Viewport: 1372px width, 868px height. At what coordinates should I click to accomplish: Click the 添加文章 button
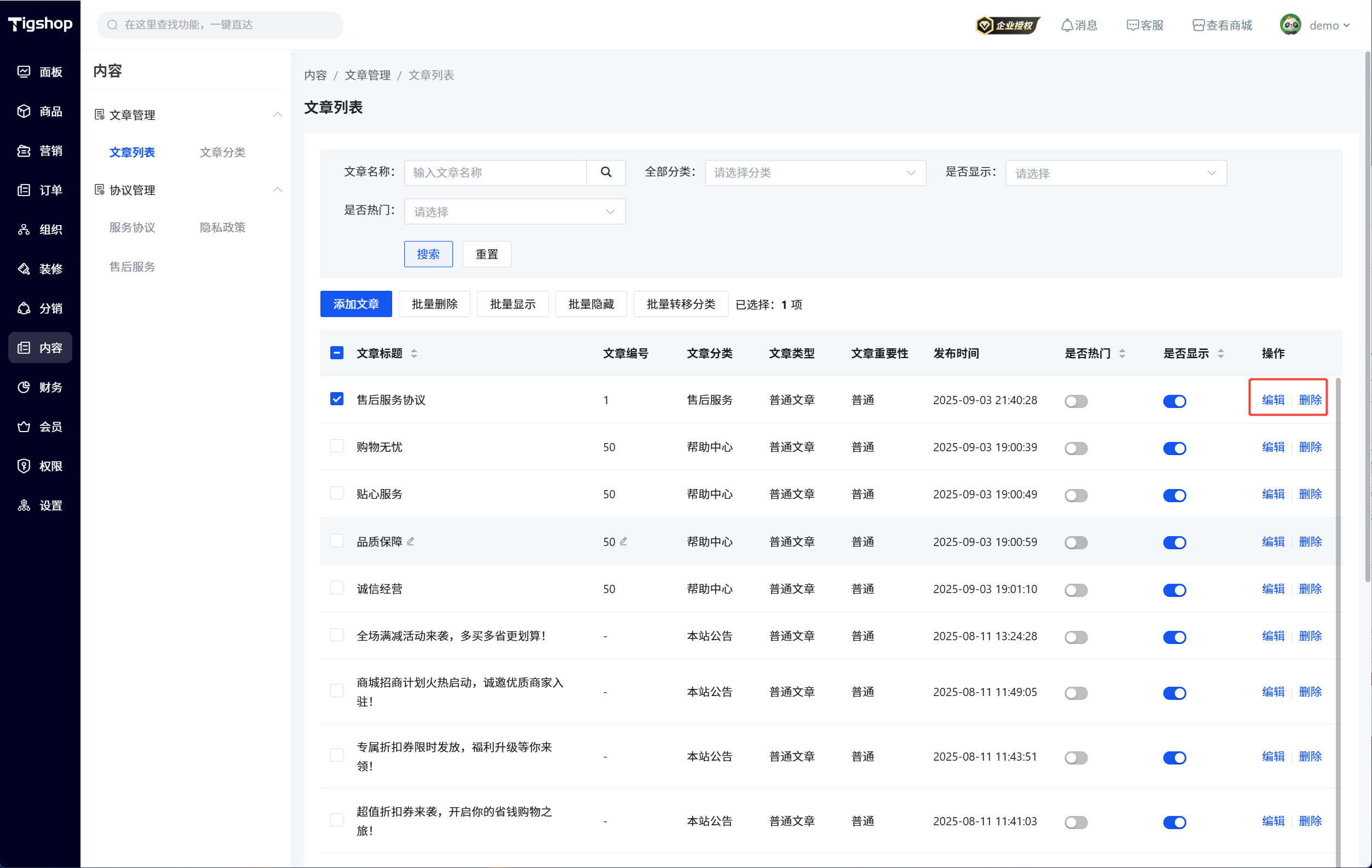[x=355, y=303]
